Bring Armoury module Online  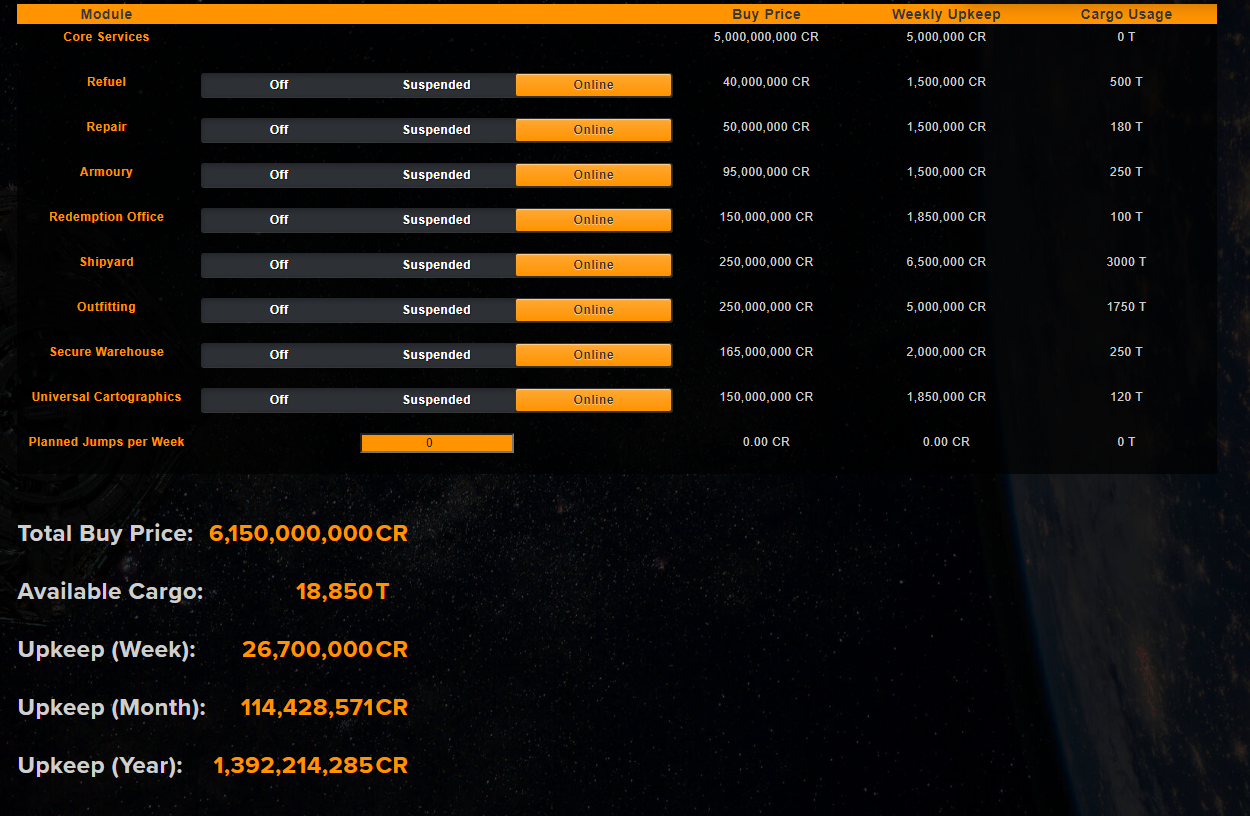tap(593, 175)
